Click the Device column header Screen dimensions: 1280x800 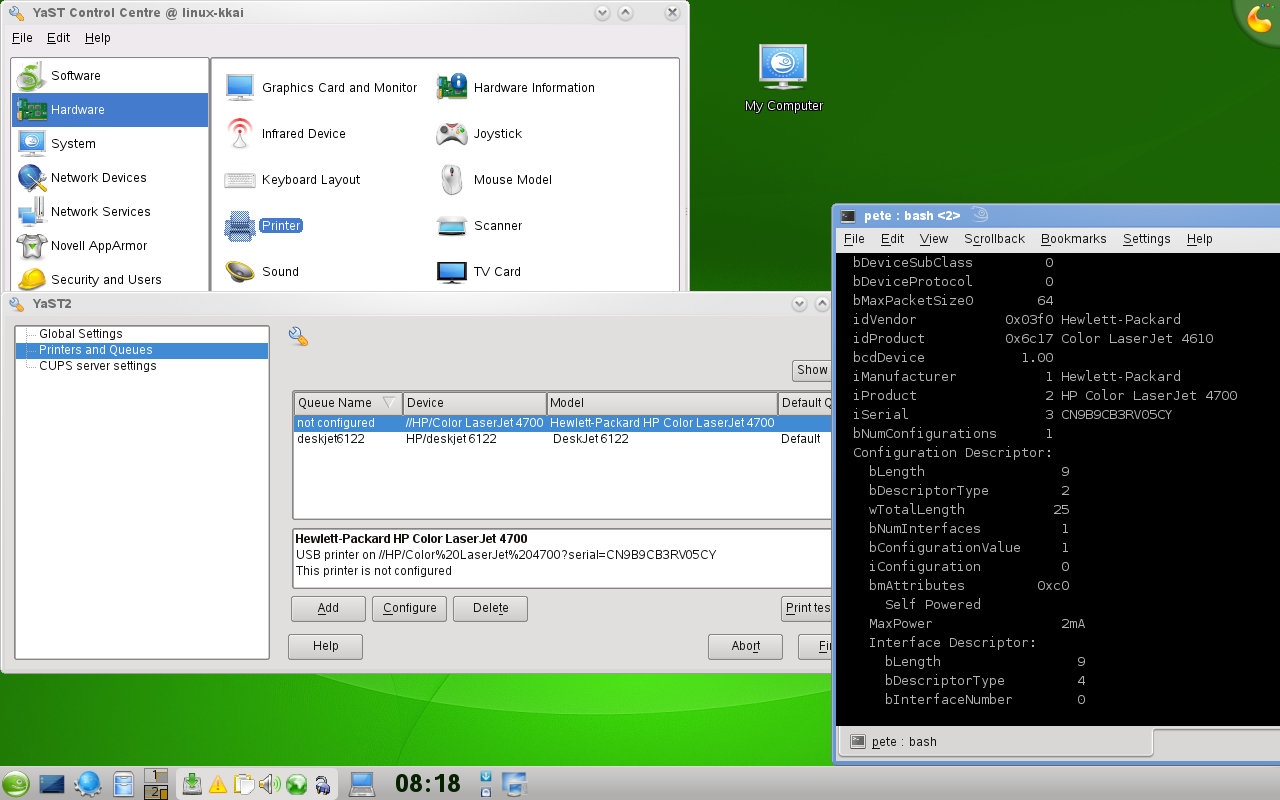pyautogui.click(x=475, y=403)
